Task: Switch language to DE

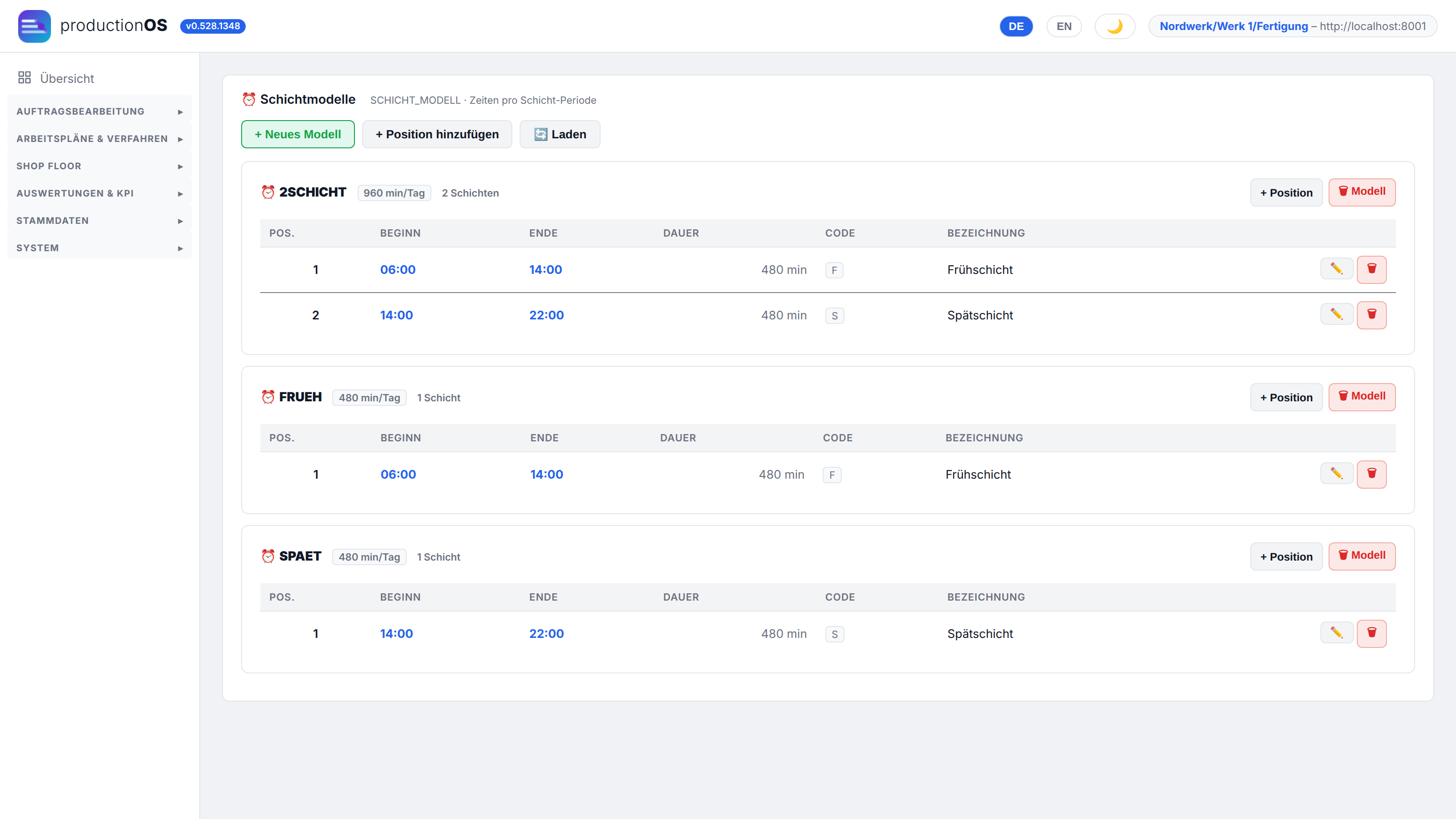Action: [1016, 26]
